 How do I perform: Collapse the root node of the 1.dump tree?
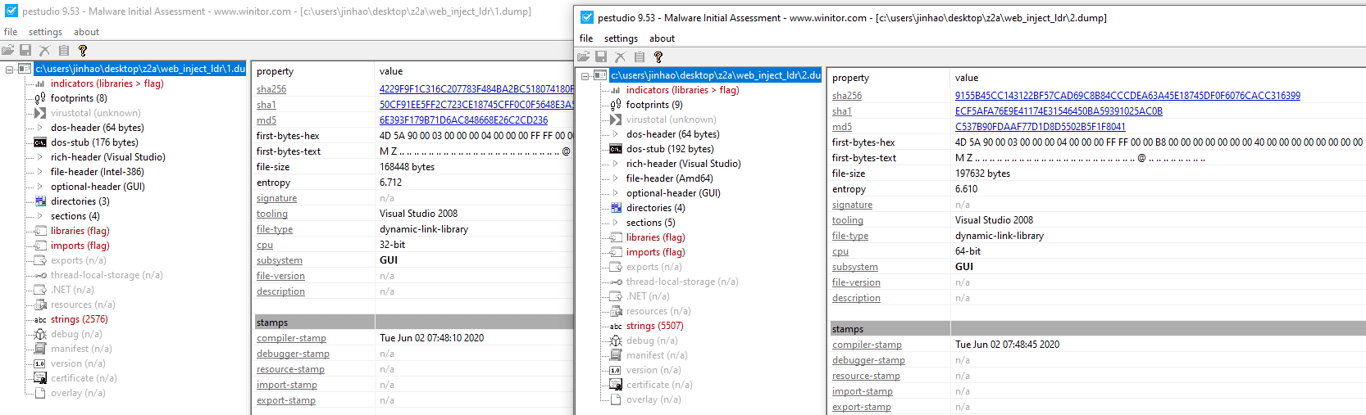pyautogui.click(x=9, y=69)
